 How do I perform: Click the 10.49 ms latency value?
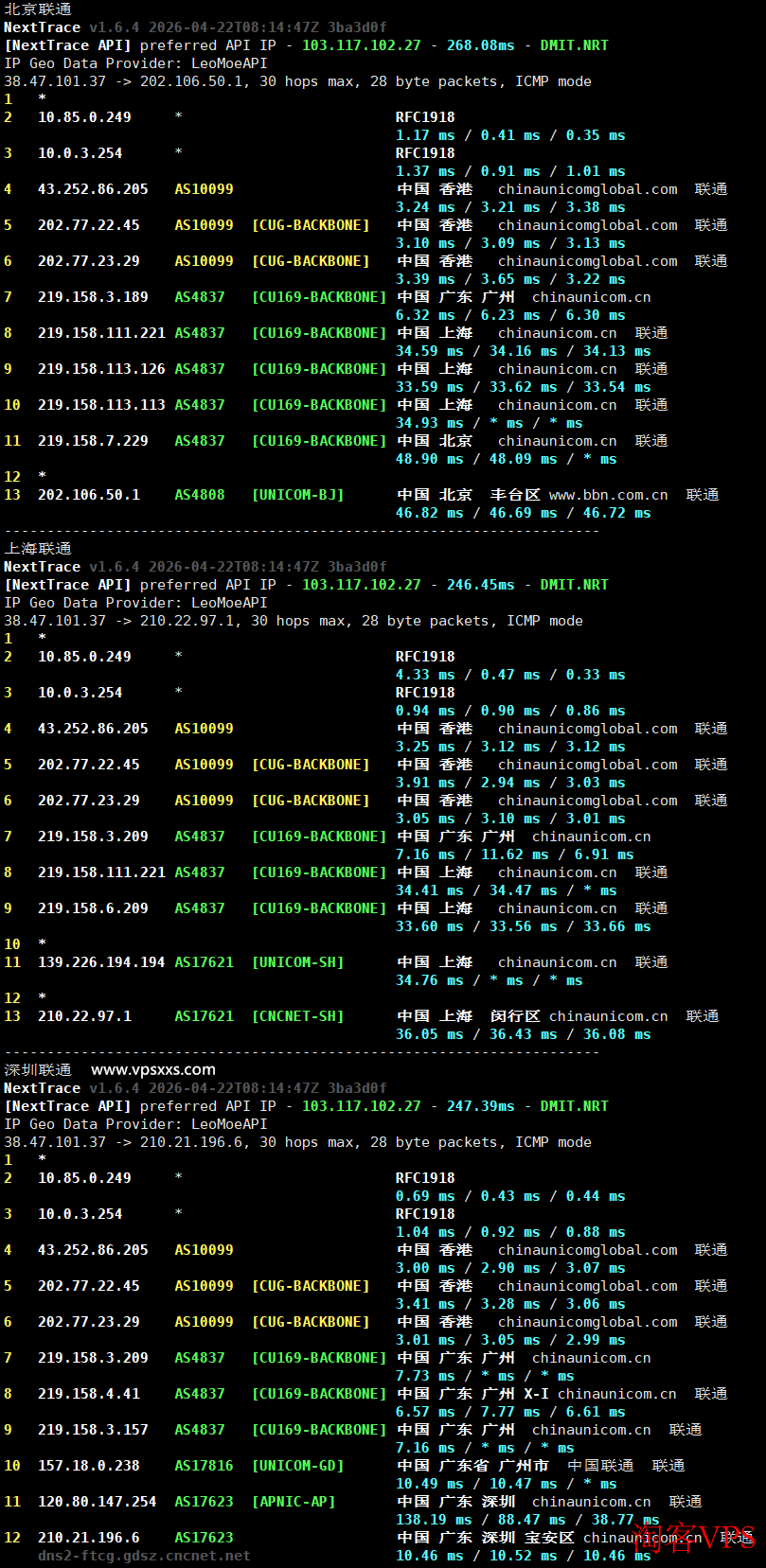coord(430,1484)
